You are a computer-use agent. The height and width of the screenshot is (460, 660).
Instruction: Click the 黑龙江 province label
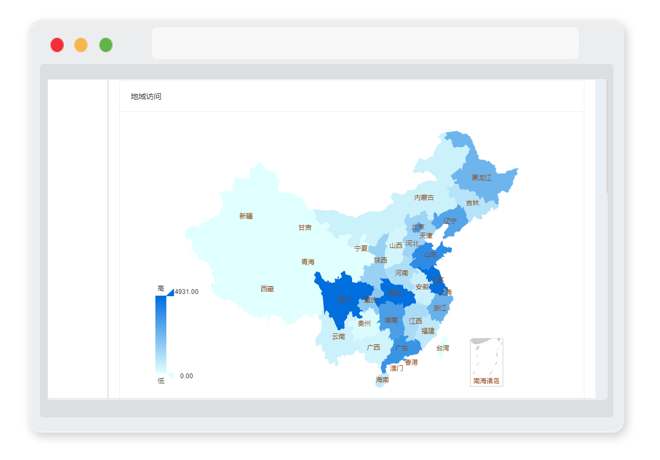pos(481,178)
